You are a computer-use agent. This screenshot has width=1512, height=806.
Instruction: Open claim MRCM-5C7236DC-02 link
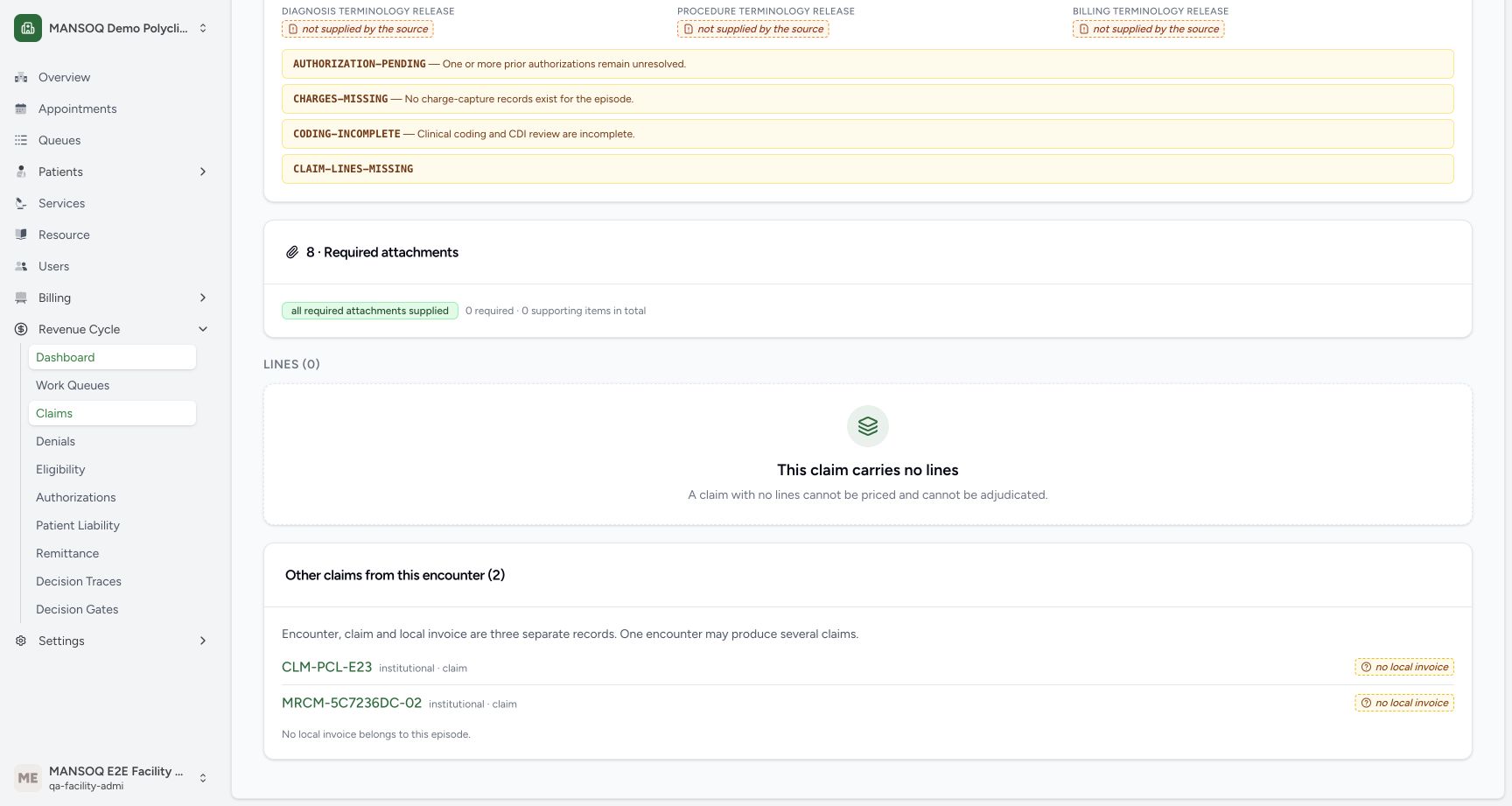coord(352,703)
